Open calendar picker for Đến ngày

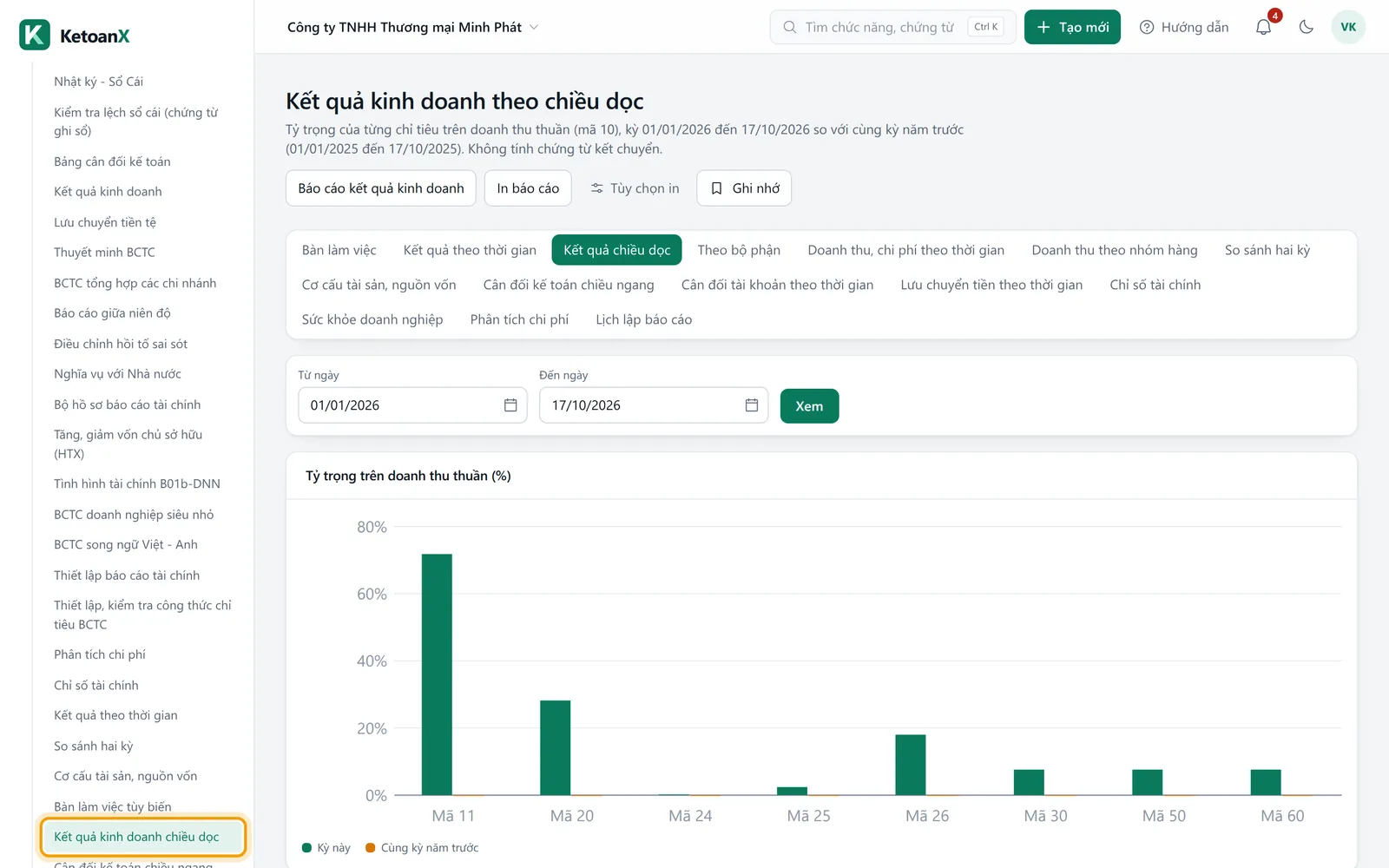click(752, 405)
